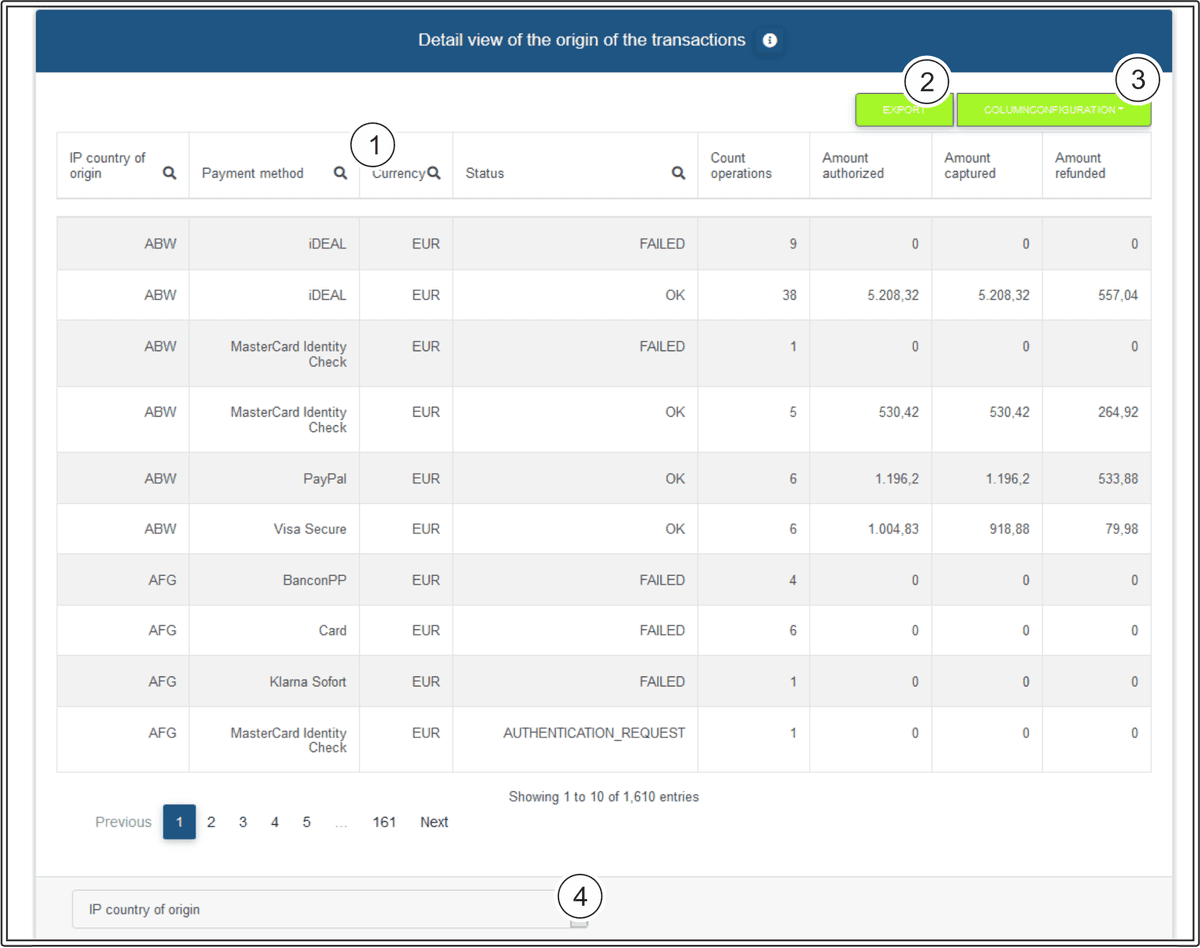This screenshot has width=1200, height=948.
Task: Click the Amount refunded column header
Action: [x=1080, y=166]
